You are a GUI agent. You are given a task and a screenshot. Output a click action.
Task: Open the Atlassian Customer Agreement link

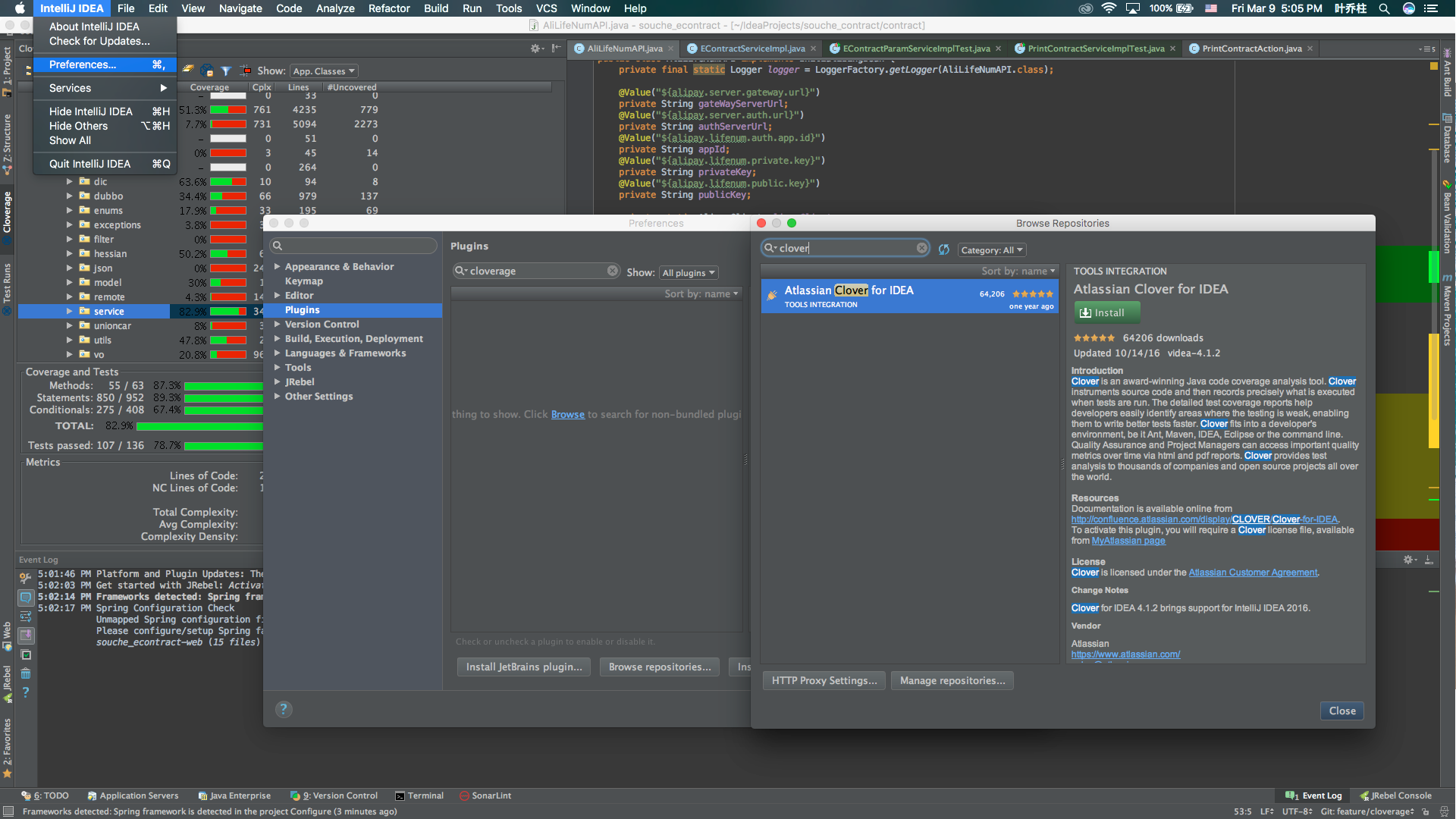tap(1253, 573)
